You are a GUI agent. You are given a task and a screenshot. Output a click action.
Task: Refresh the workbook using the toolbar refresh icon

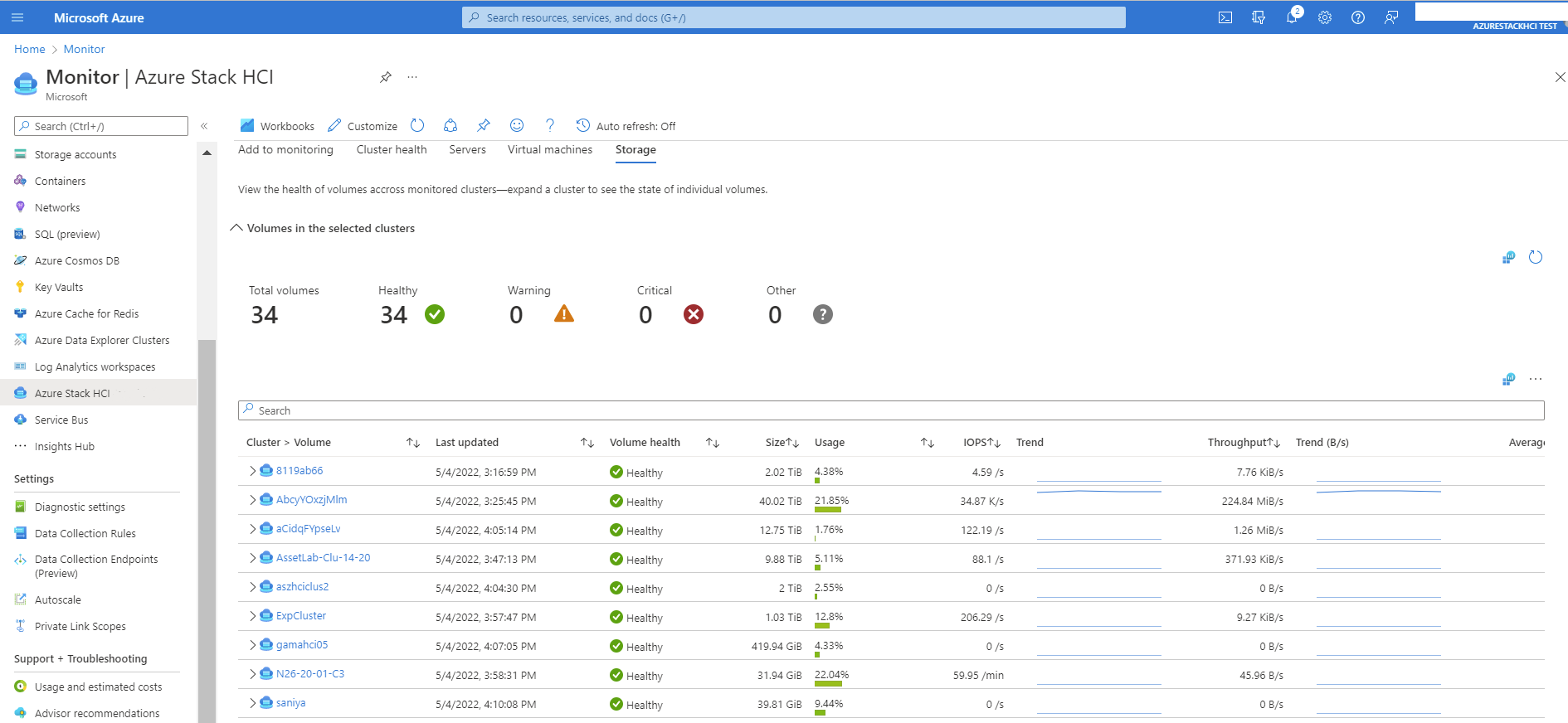pos(417,125)
